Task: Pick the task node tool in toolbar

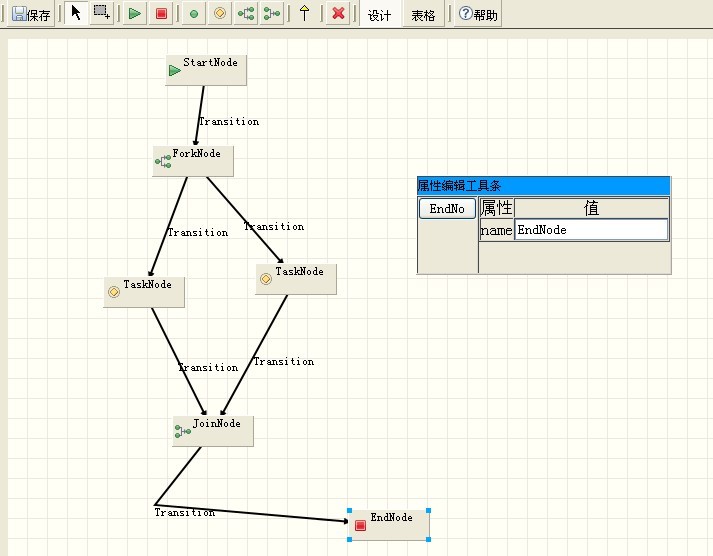Action: (x=220, y=14)
